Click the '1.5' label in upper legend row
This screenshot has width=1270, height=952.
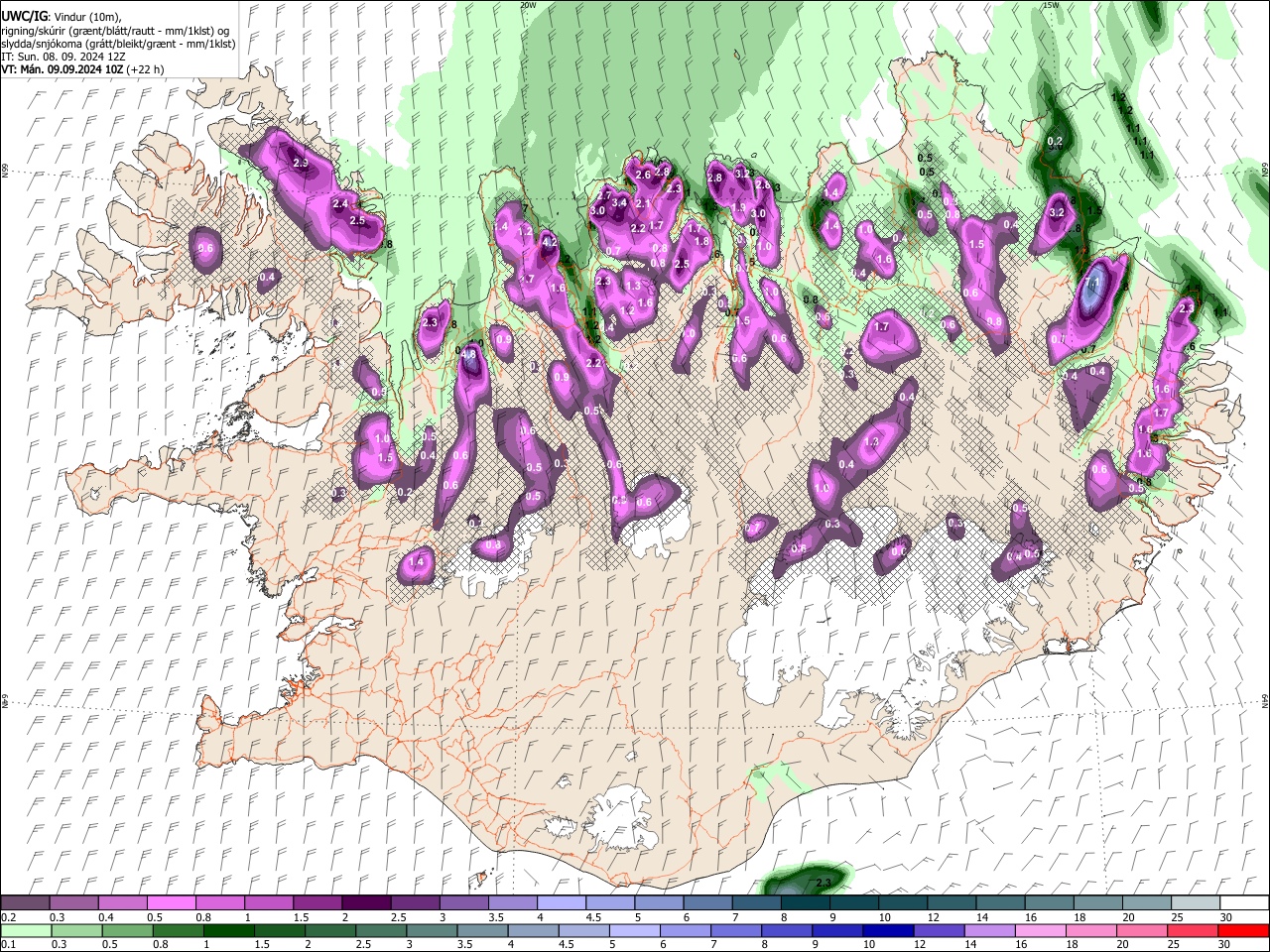[x=301, y=917]
